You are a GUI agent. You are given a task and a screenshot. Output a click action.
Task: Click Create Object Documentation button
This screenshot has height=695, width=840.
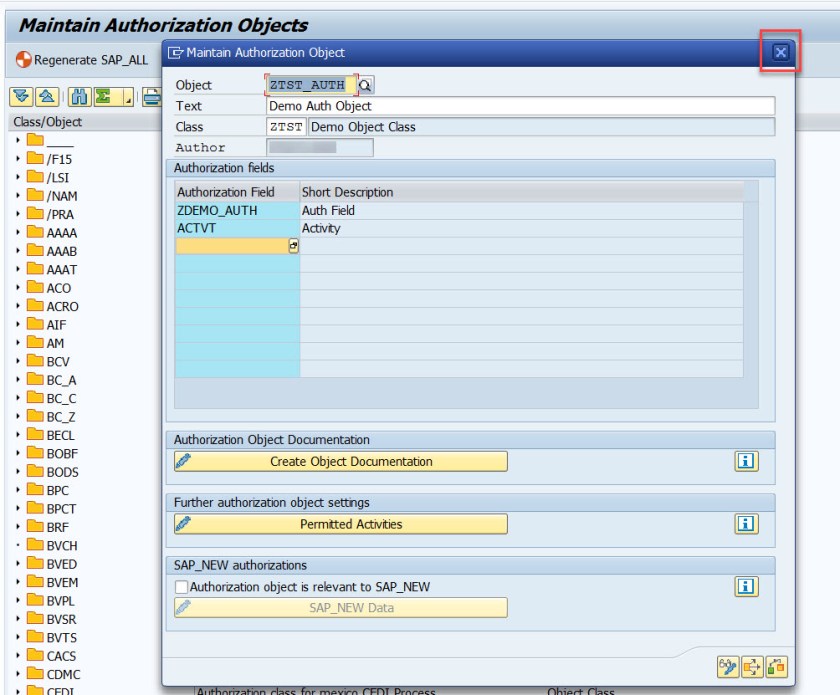[341, 461]
